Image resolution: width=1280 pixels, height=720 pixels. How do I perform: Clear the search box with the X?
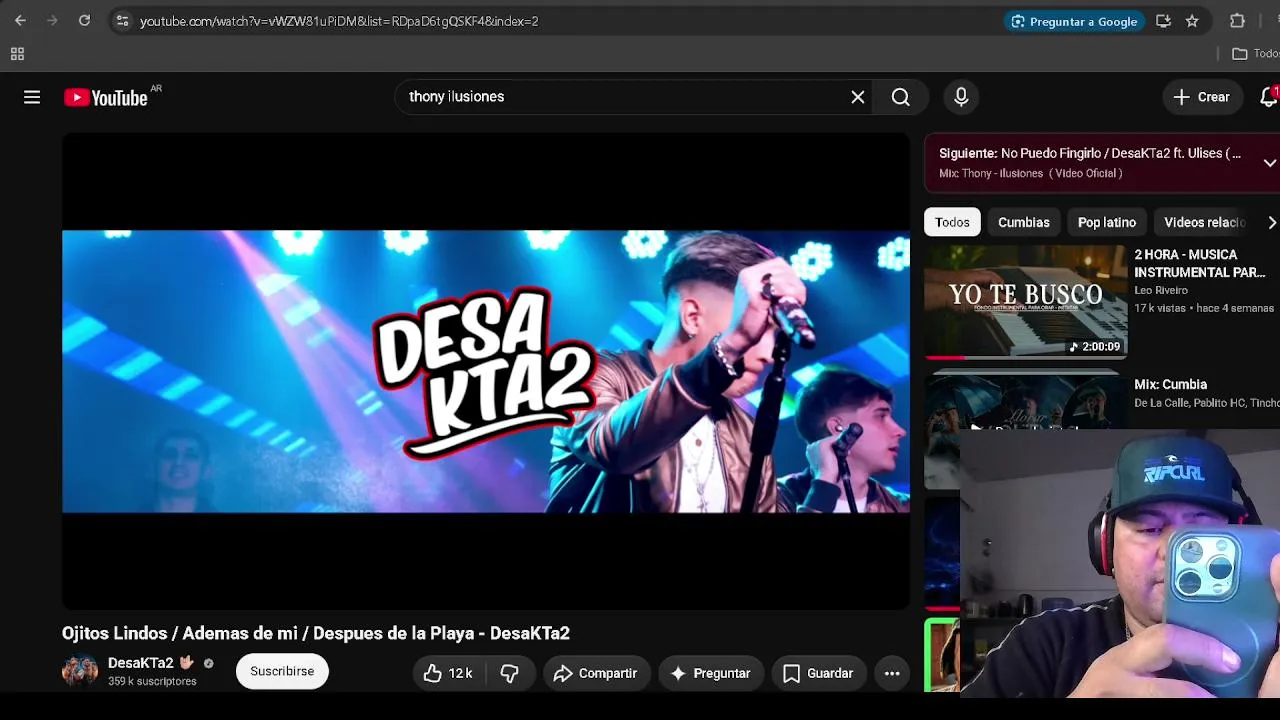[x=858, y=97]
